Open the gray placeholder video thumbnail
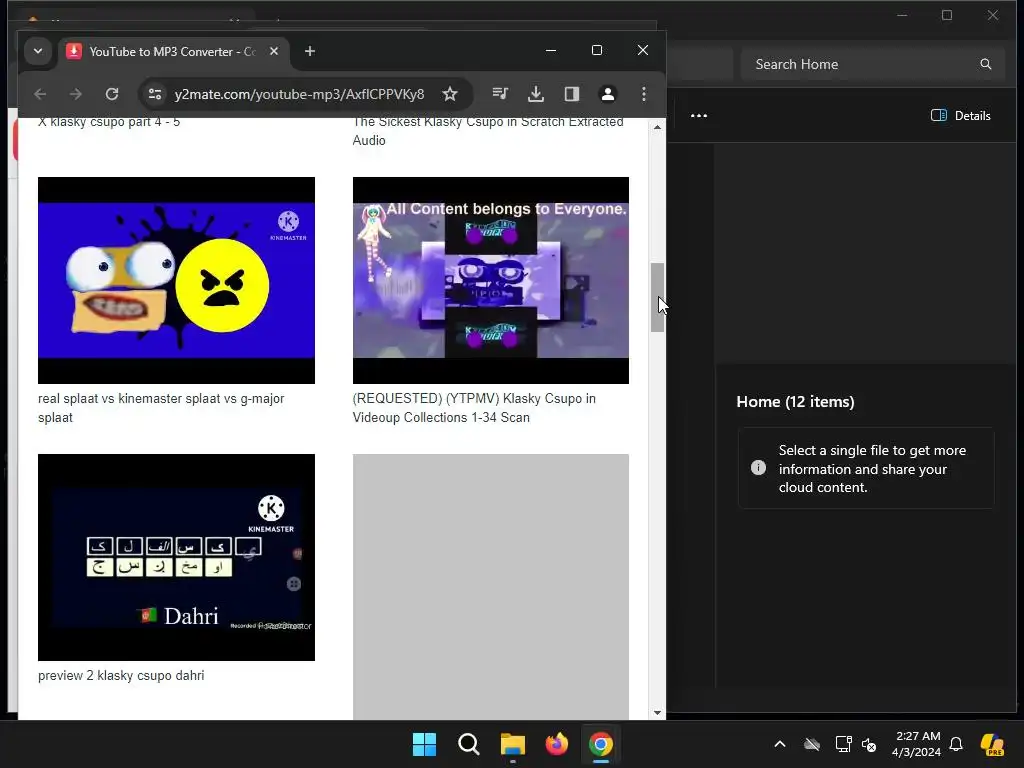Screen dimensions: 1024x768 [490, 586]
